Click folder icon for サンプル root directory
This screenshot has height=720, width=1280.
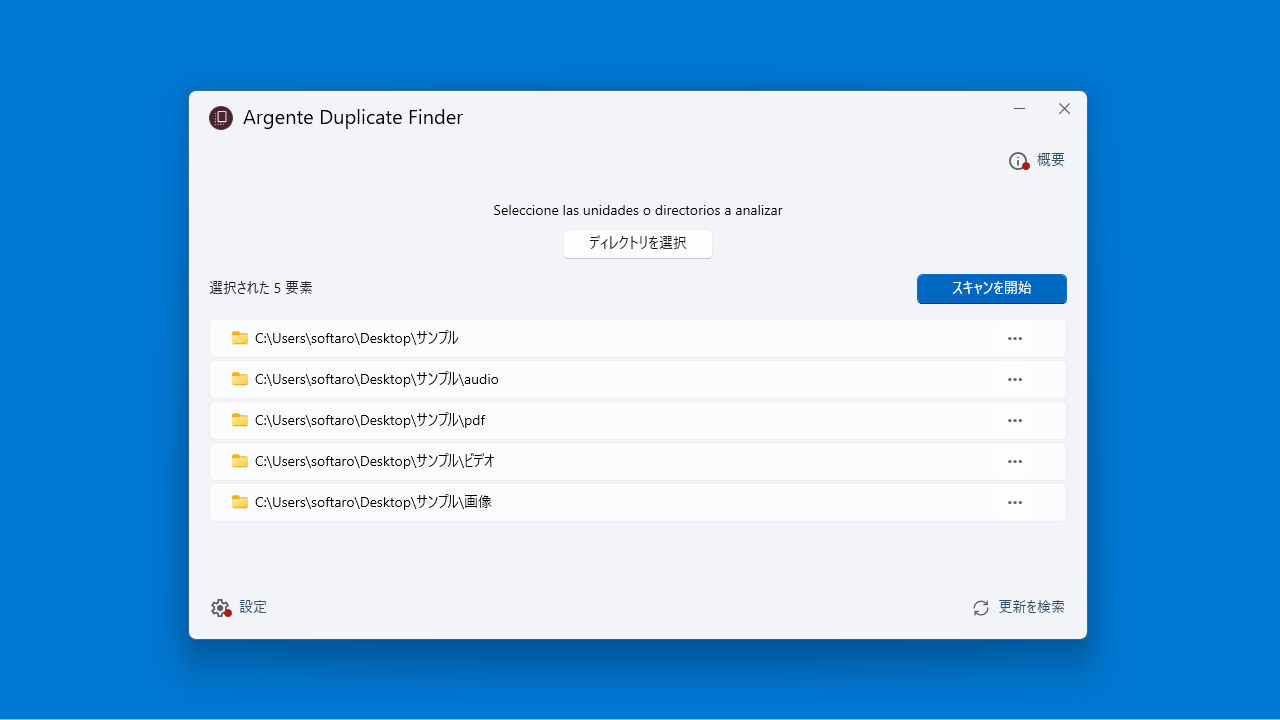pos(240,338)
